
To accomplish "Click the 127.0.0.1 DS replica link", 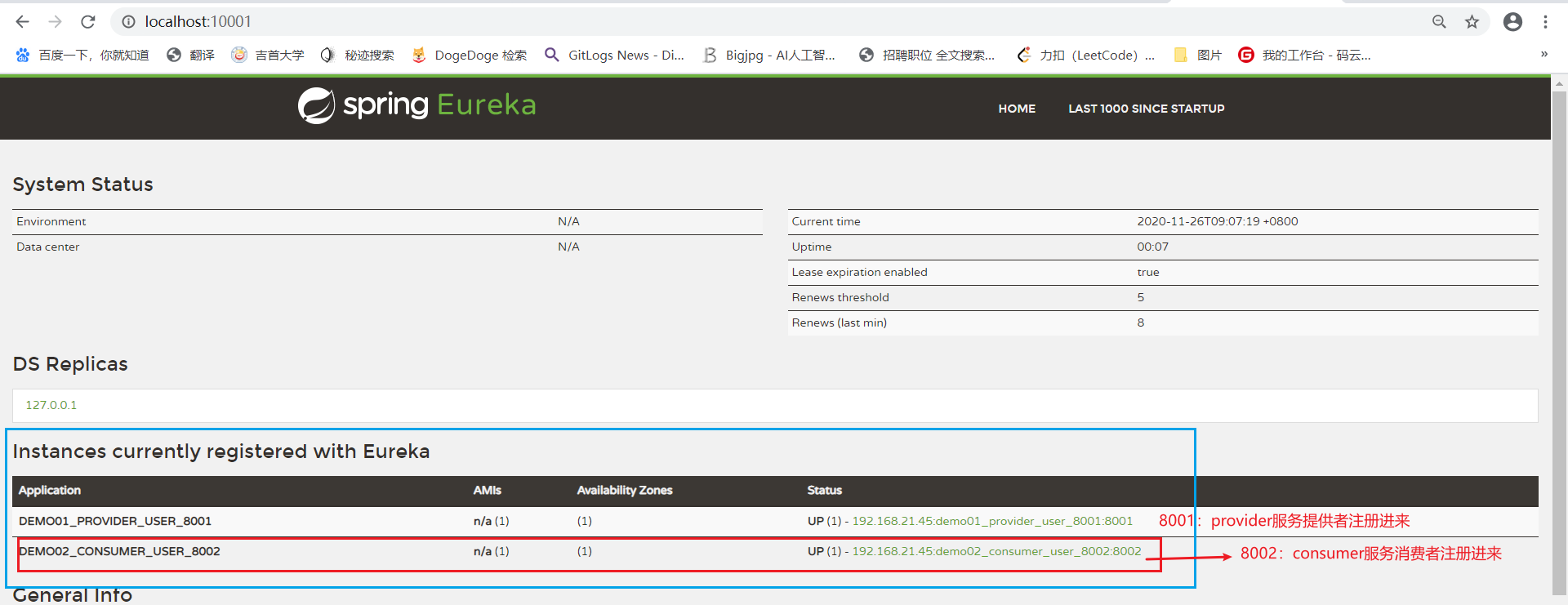I will pyautogui.click(x=51, y=405).
